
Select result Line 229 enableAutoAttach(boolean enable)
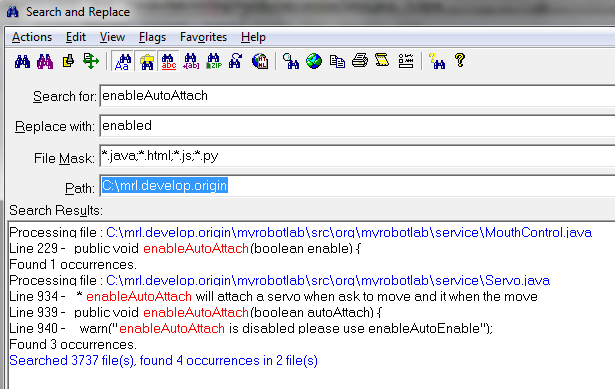[185, 249]
